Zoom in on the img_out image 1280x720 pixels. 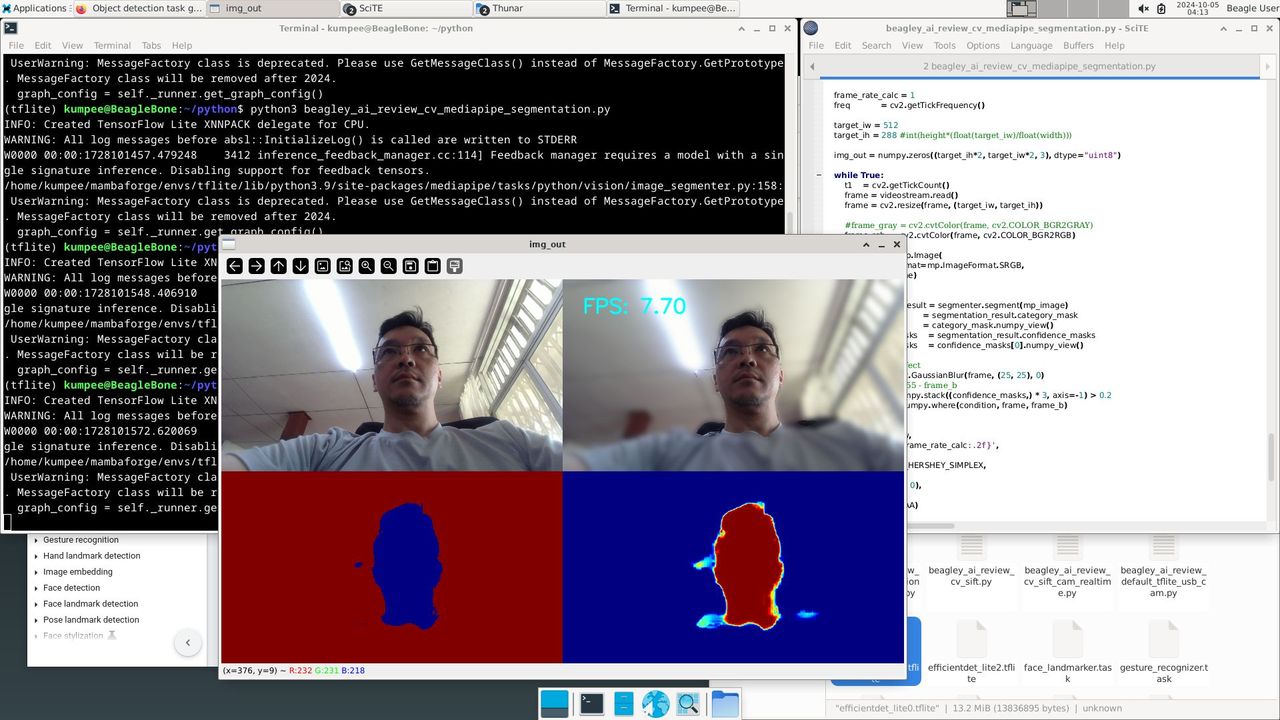point(367,266)
